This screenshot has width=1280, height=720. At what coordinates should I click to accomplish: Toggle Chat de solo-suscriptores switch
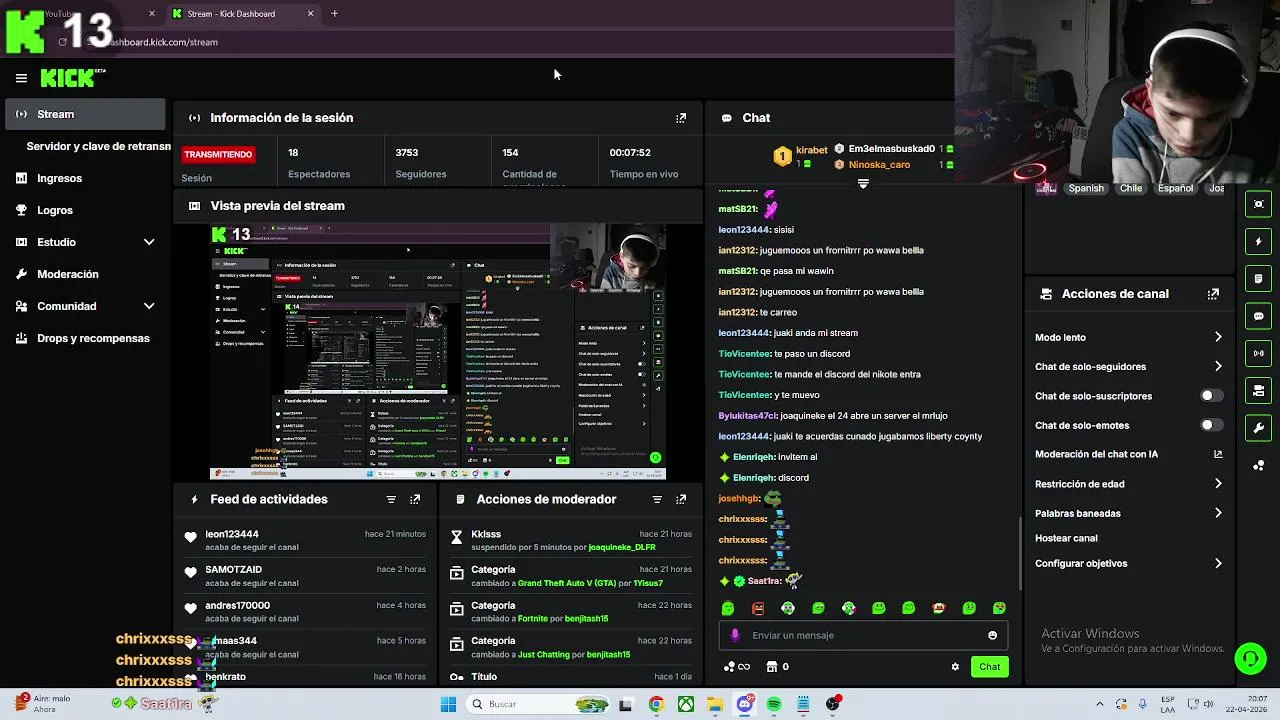[1211, 396]
